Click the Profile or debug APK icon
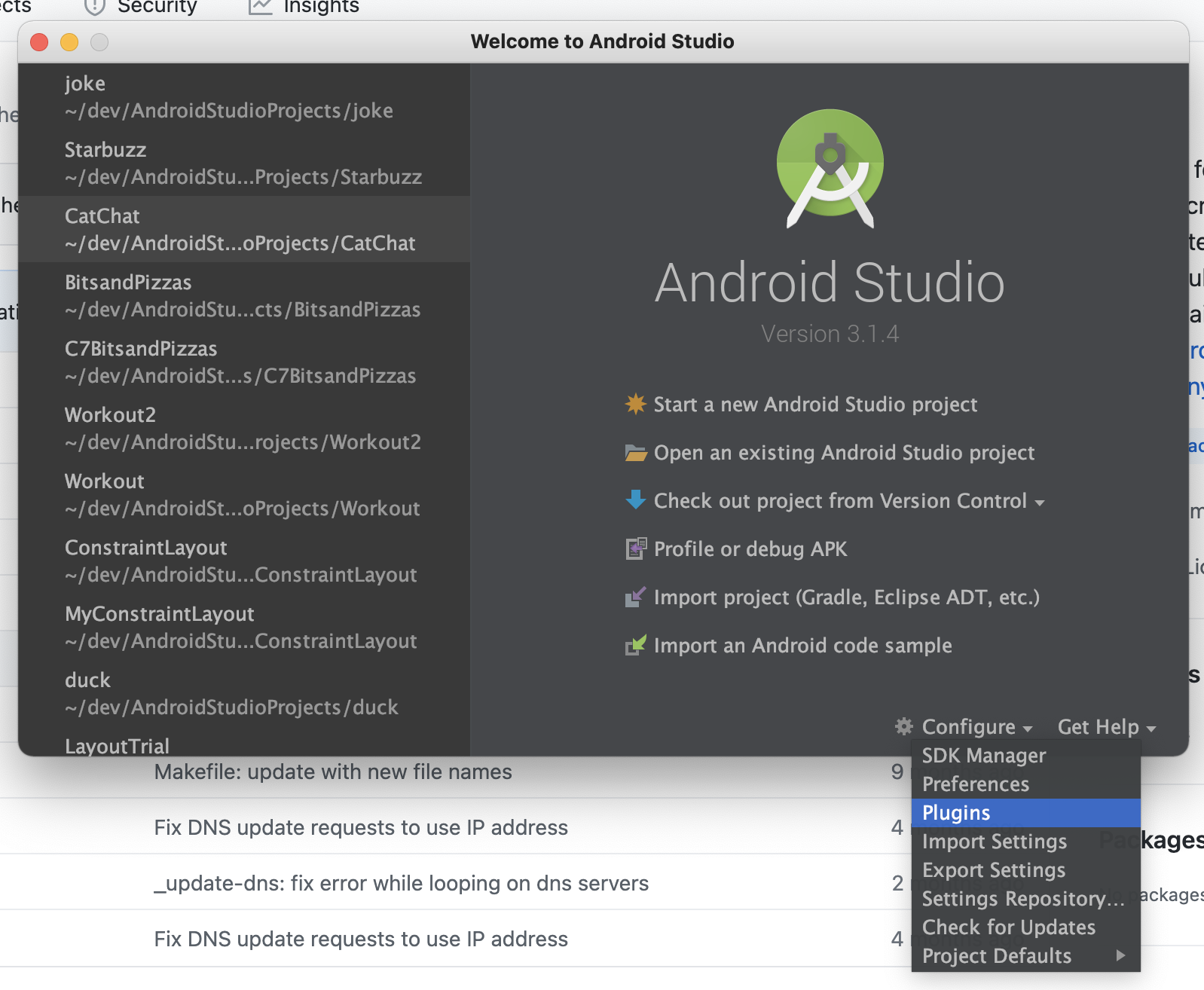This screenshot has height=990, width=1204. point(636,548)
